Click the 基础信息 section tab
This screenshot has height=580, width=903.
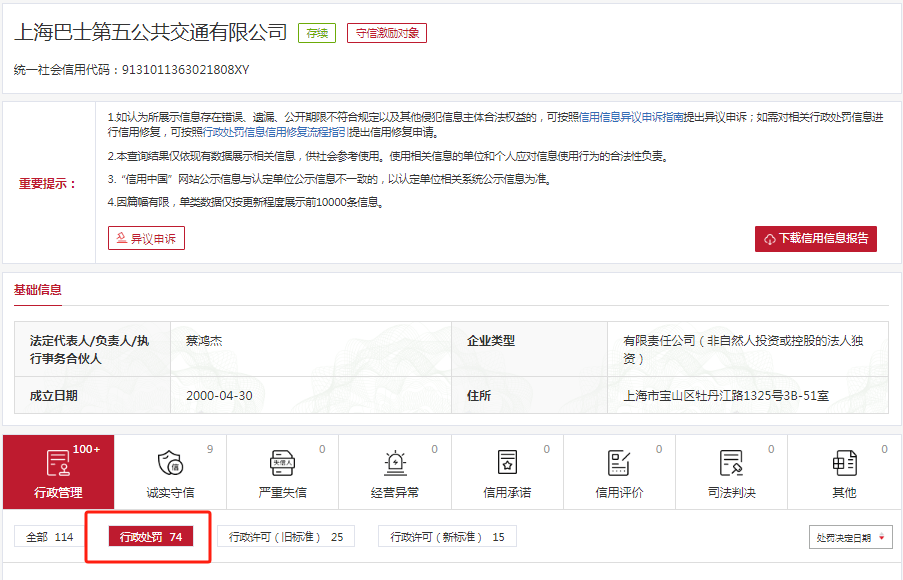37,290
